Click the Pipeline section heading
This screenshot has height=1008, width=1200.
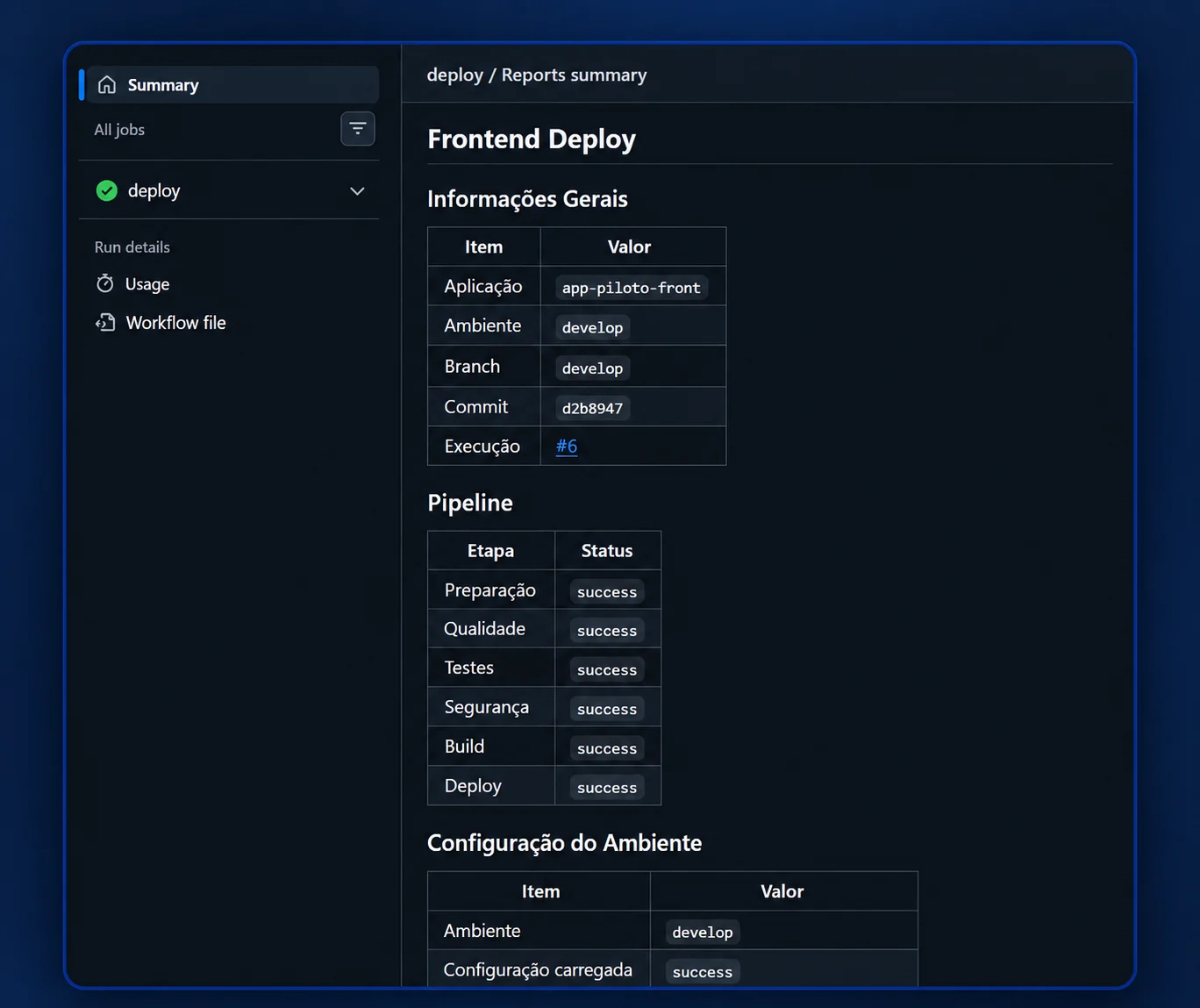470,503
